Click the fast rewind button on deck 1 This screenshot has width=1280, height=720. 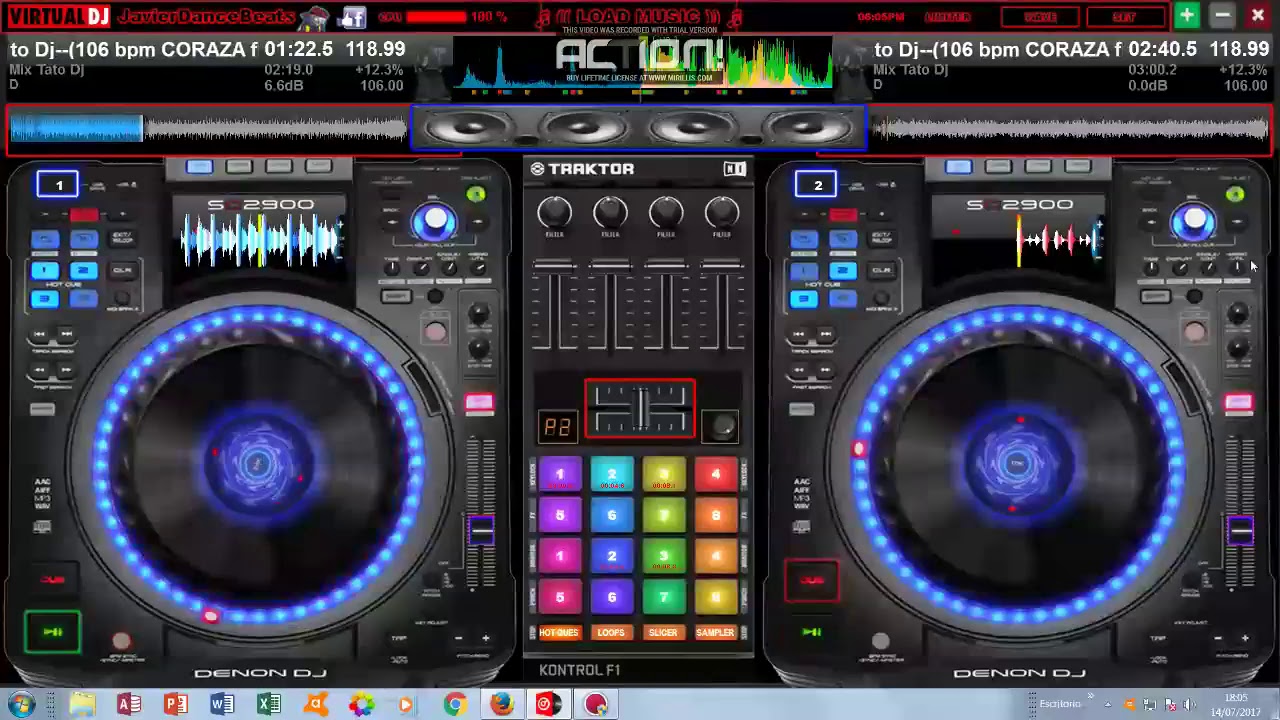pyautogui.click(x=40, y=371)
